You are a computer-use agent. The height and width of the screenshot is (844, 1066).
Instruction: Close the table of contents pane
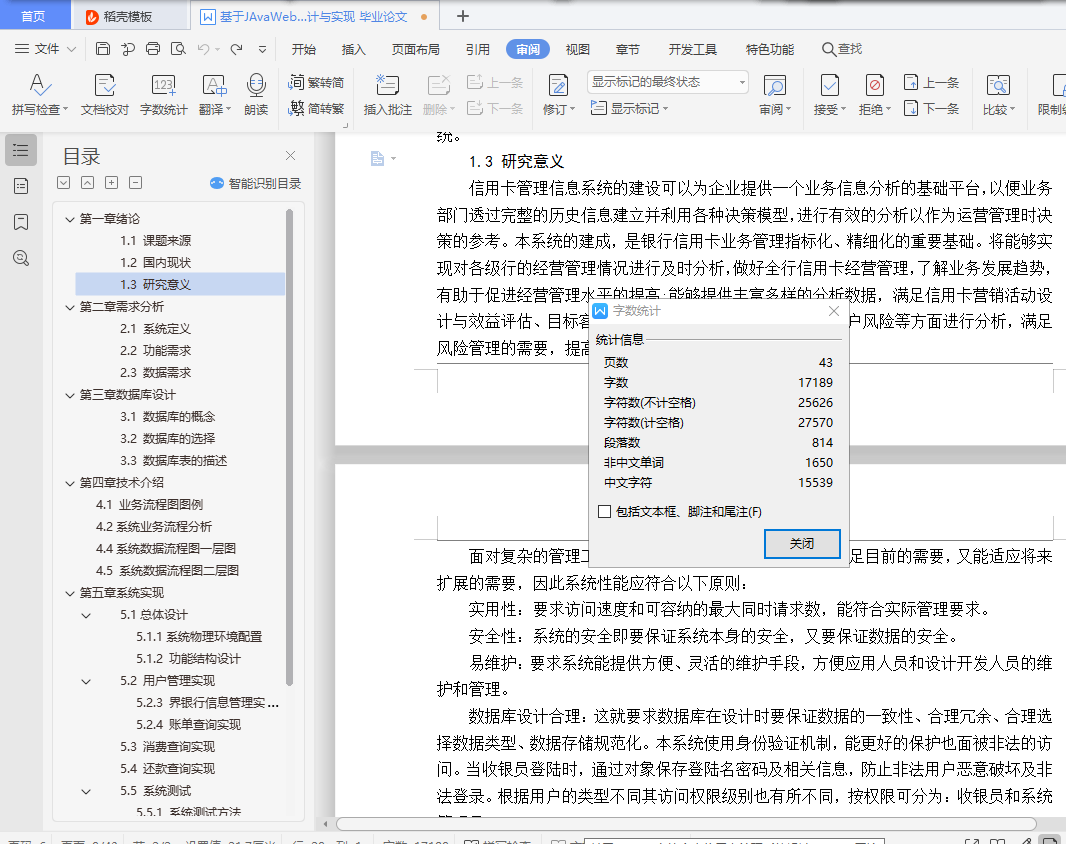[x=290, y=156]
